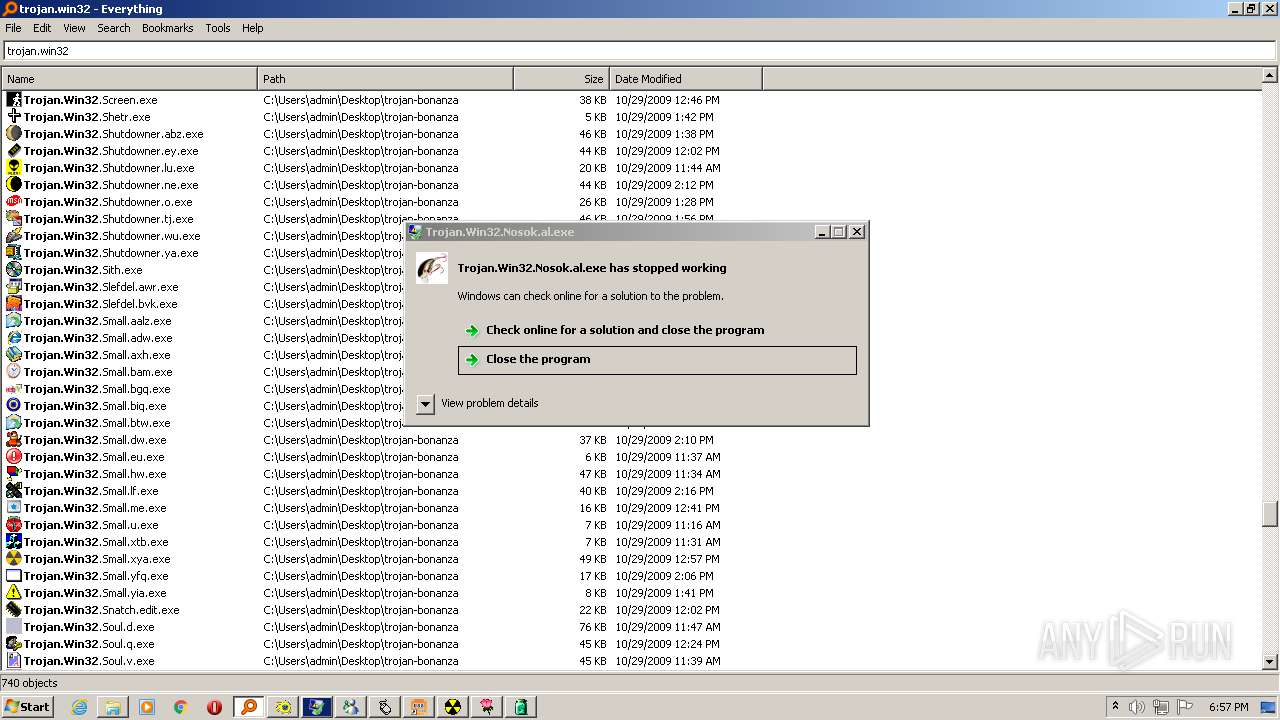Open the Tools menu

(x=218, y=28)
